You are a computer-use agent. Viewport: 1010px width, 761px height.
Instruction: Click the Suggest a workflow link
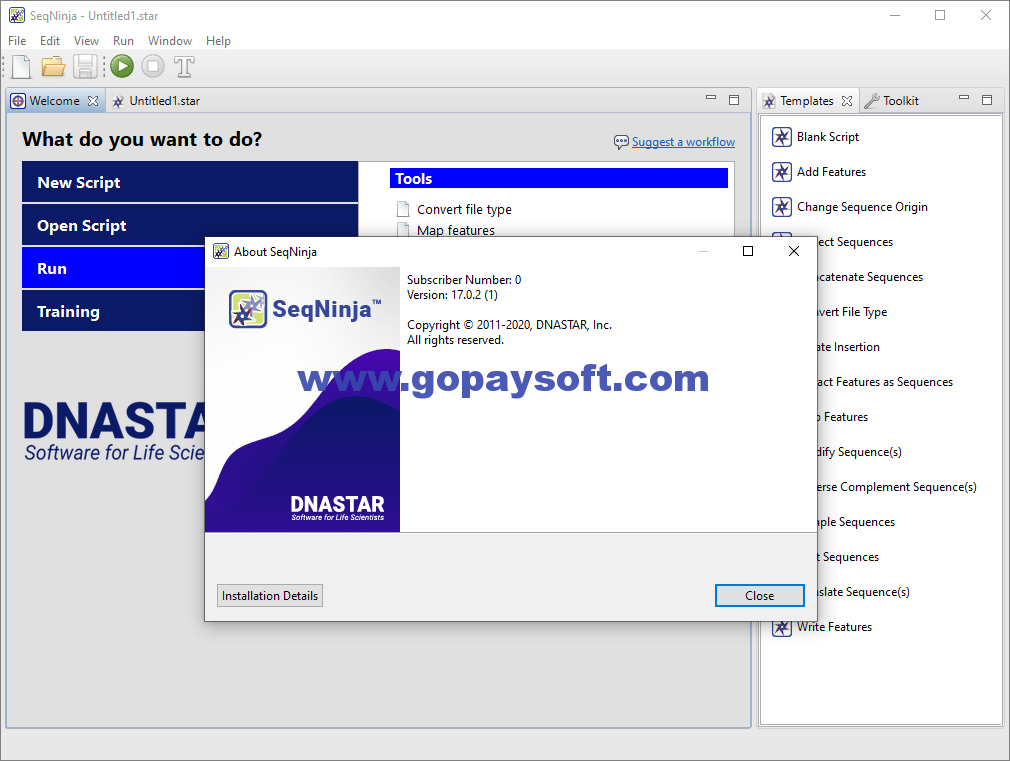tap(683, 142)
